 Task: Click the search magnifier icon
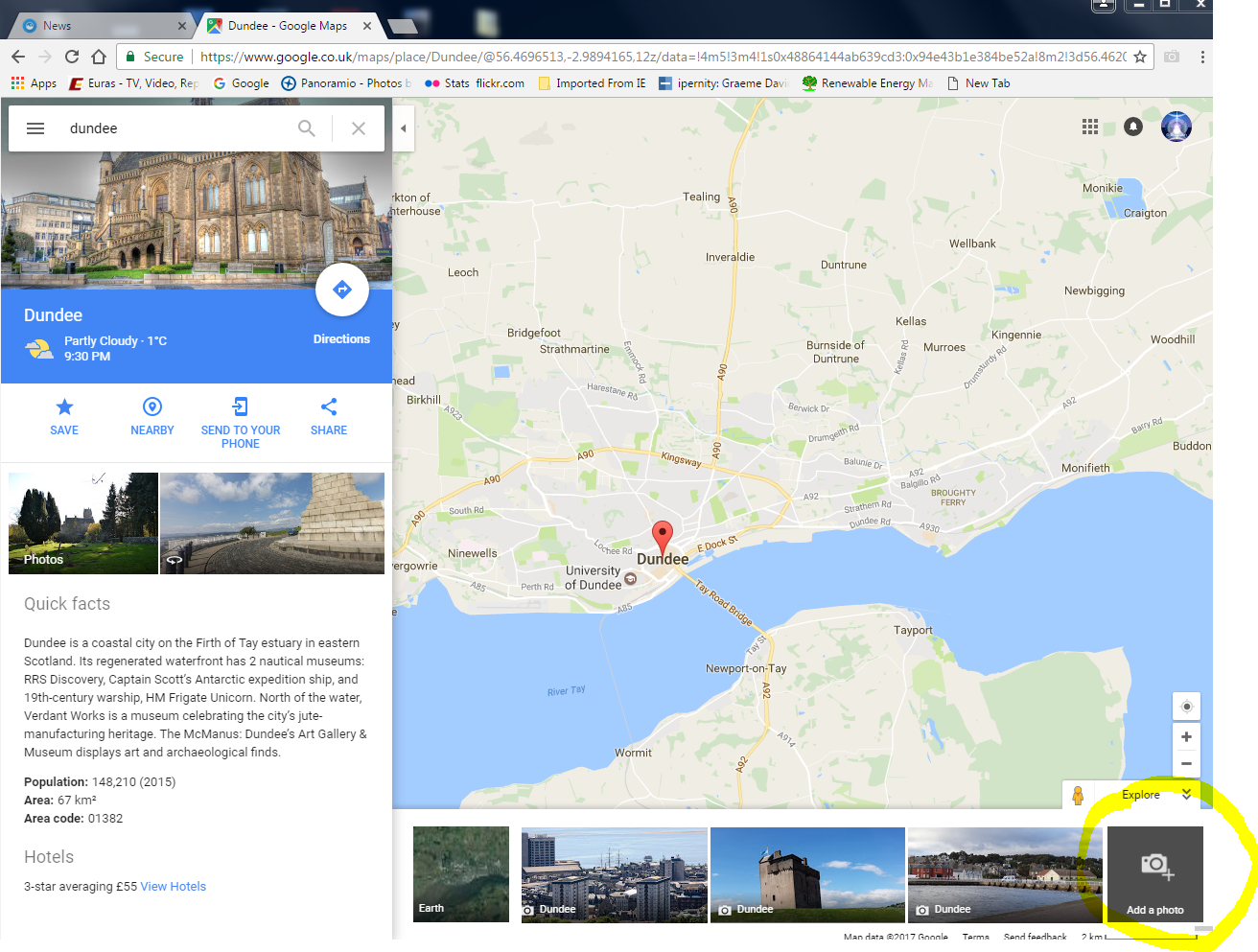pyautogui.click(x=307, y=128)
